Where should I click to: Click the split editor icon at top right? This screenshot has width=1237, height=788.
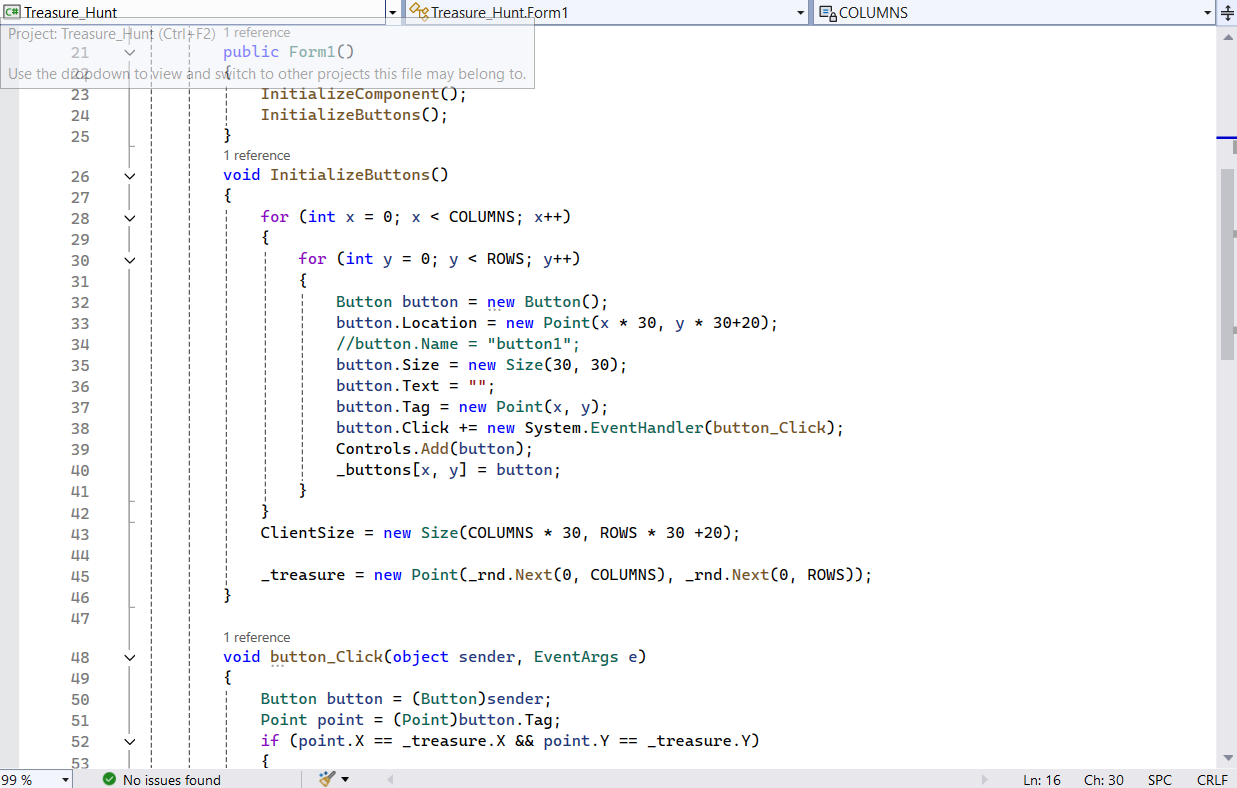click(x=1227, y=13)
